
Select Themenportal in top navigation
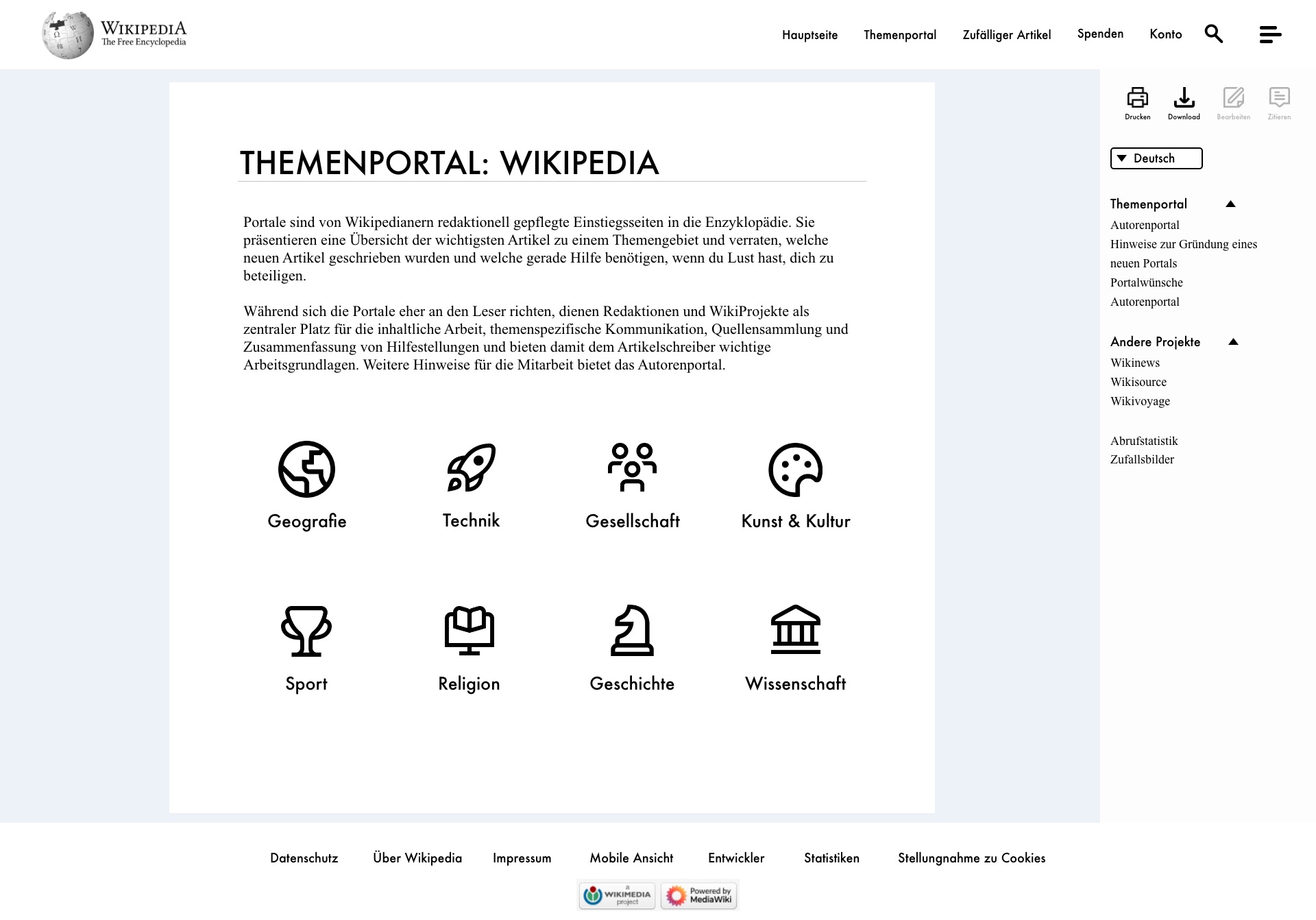(900, 35)
